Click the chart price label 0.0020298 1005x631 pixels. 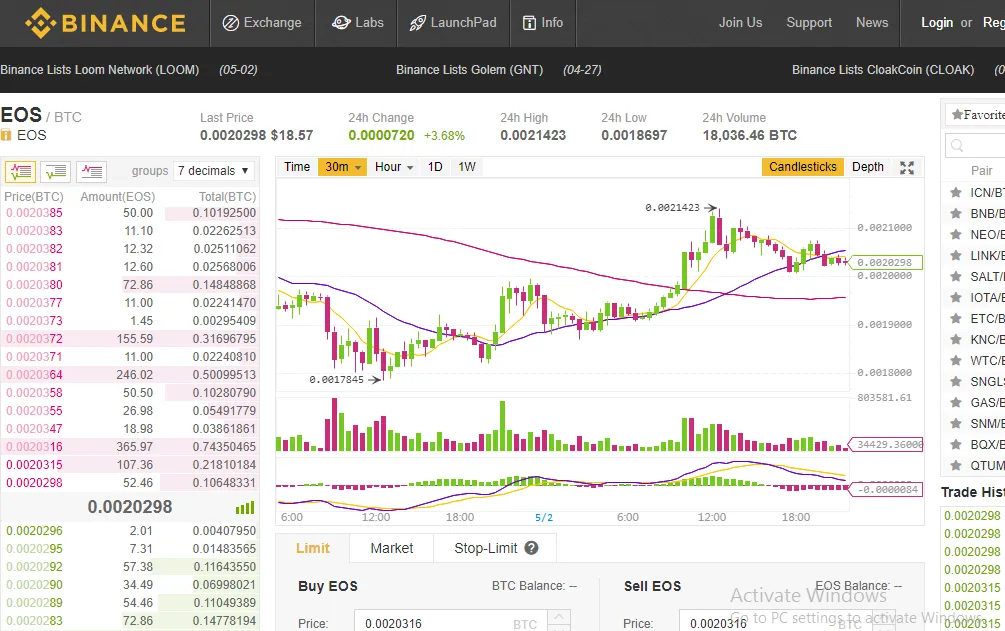pos(885,262)
